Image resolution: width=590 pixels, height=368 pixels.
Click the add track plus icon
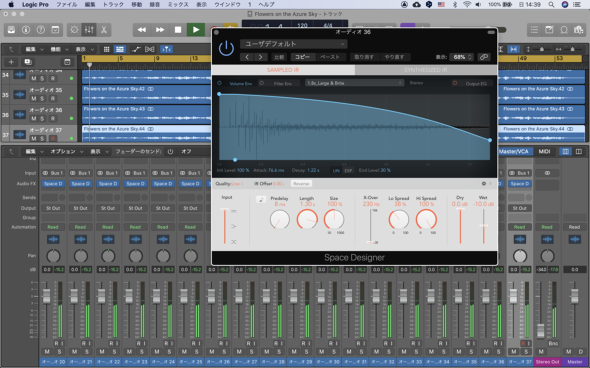pyautogui.click(x=11, y=62)
